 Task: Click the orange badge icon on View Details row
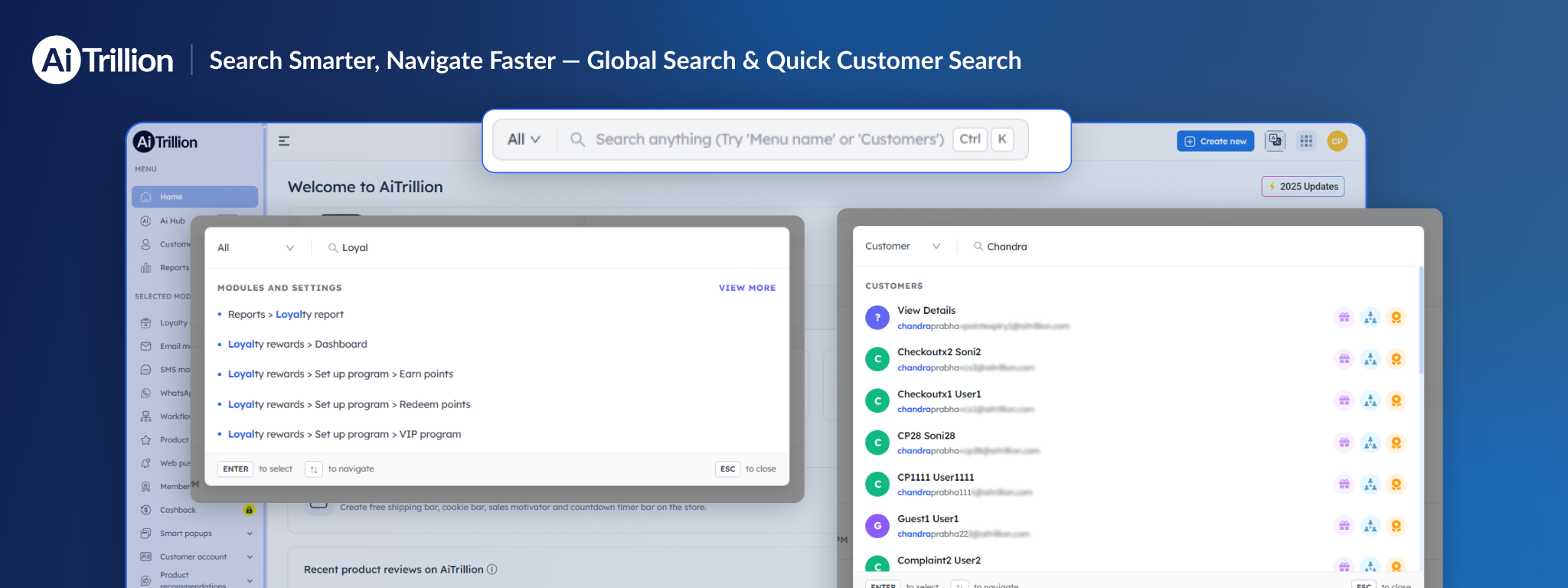tap(1396, 317)
